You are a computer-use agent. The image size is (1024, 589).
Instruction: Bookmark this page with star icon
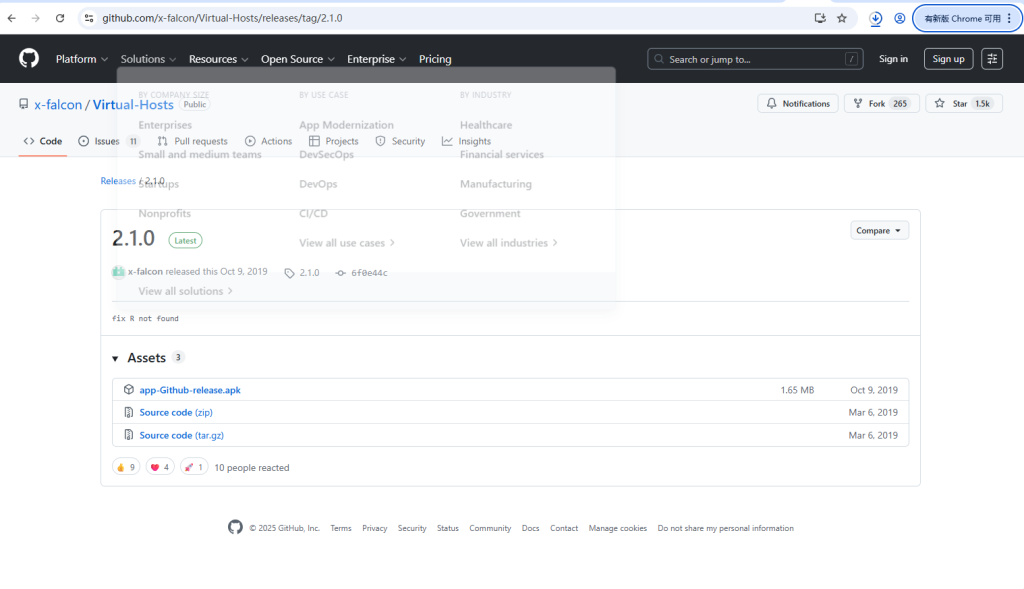tap(842, 18)
